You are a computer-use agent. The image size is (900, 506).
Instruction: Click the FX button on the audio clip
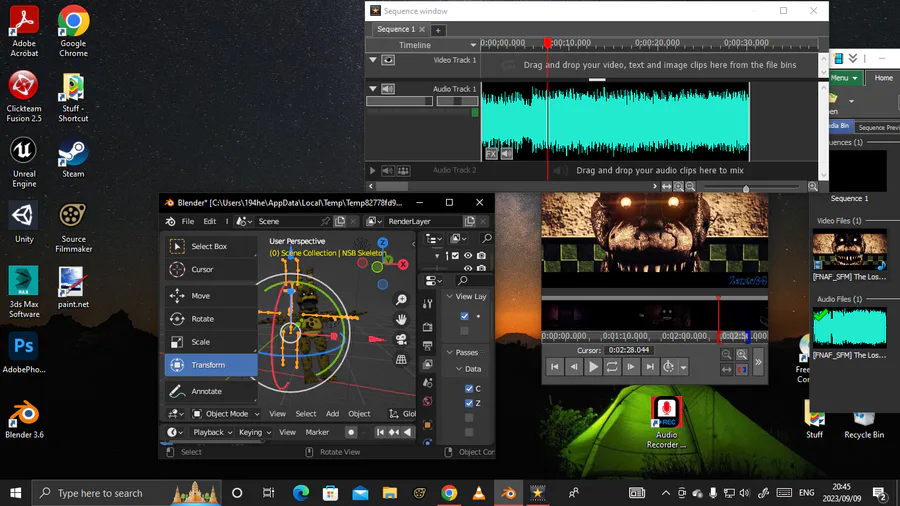pyautogui.click(x=491, y=154)
